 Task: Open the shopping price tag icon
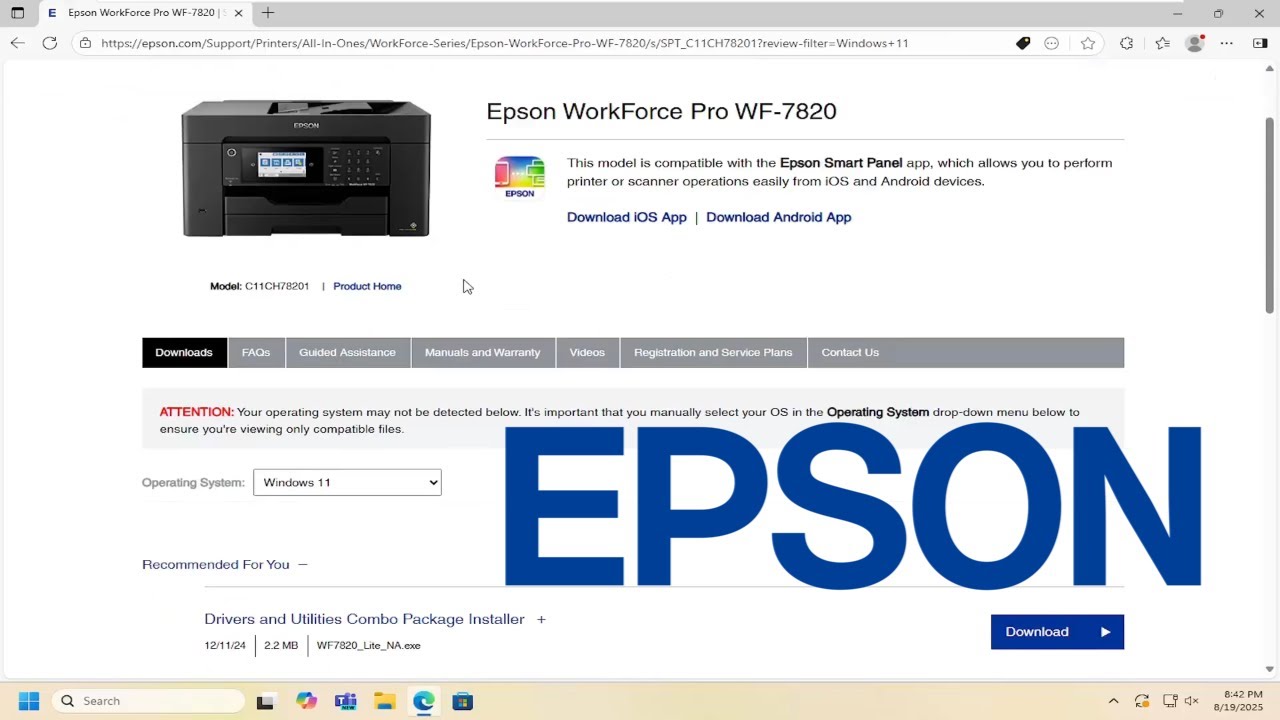coord(1023,43)
